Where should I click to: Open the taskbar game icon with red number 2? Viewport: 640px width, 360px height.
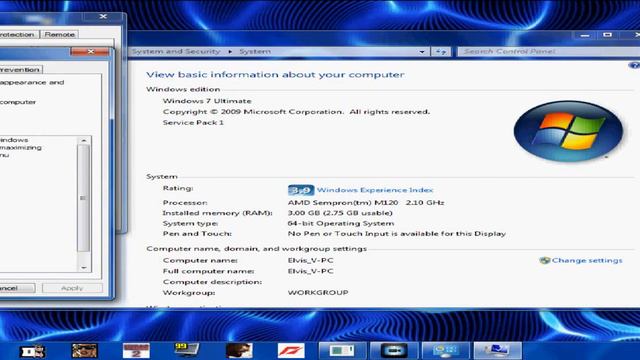136,350
